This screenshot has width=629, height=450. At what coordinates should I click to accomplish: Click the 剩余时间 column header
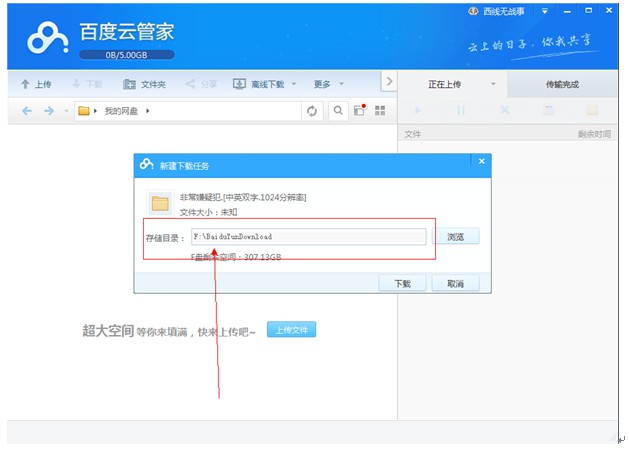pyautogui.click(x=594, y=134)
